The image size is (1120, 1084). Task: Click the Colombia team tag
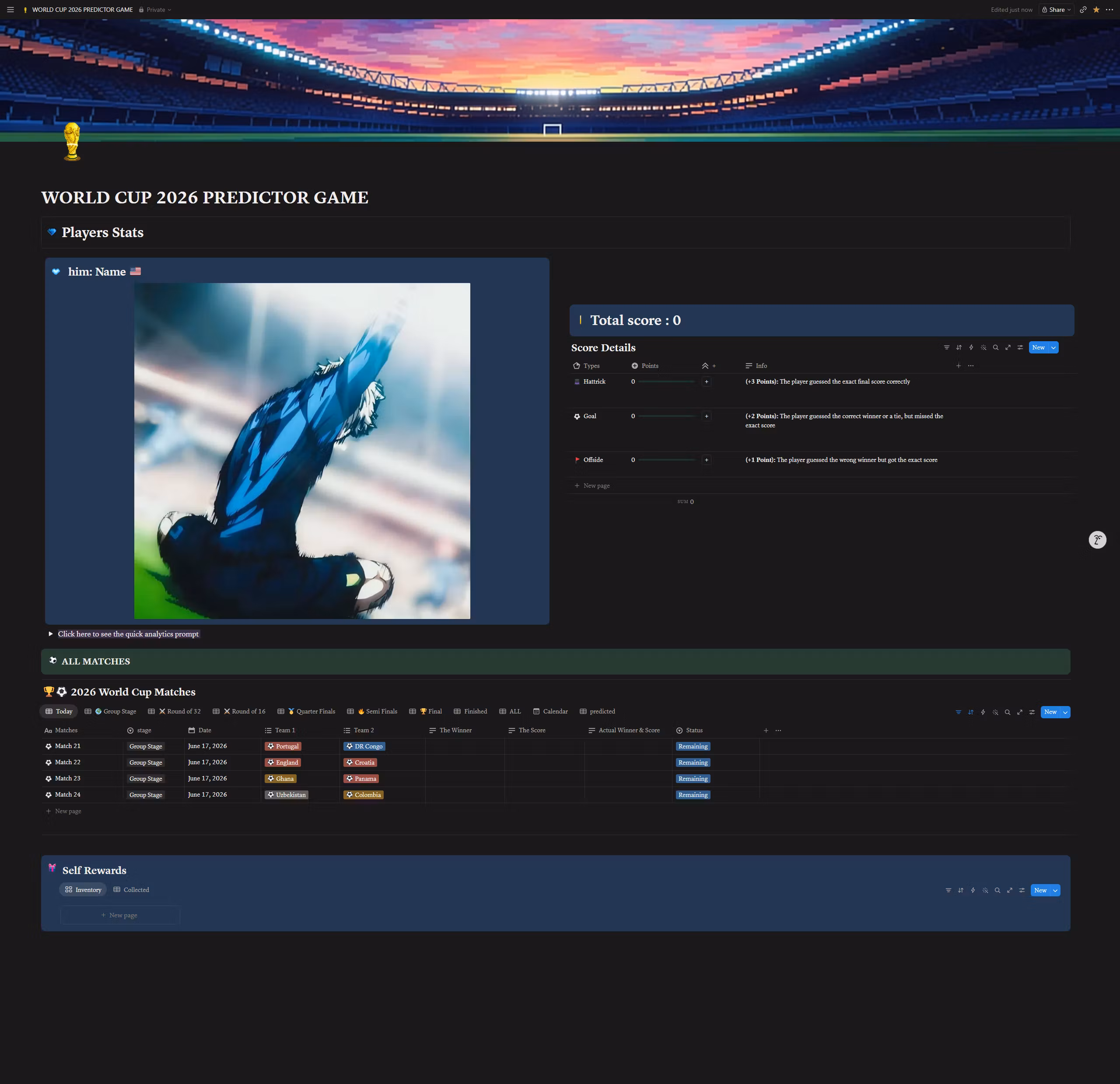[x=364, y=795]
